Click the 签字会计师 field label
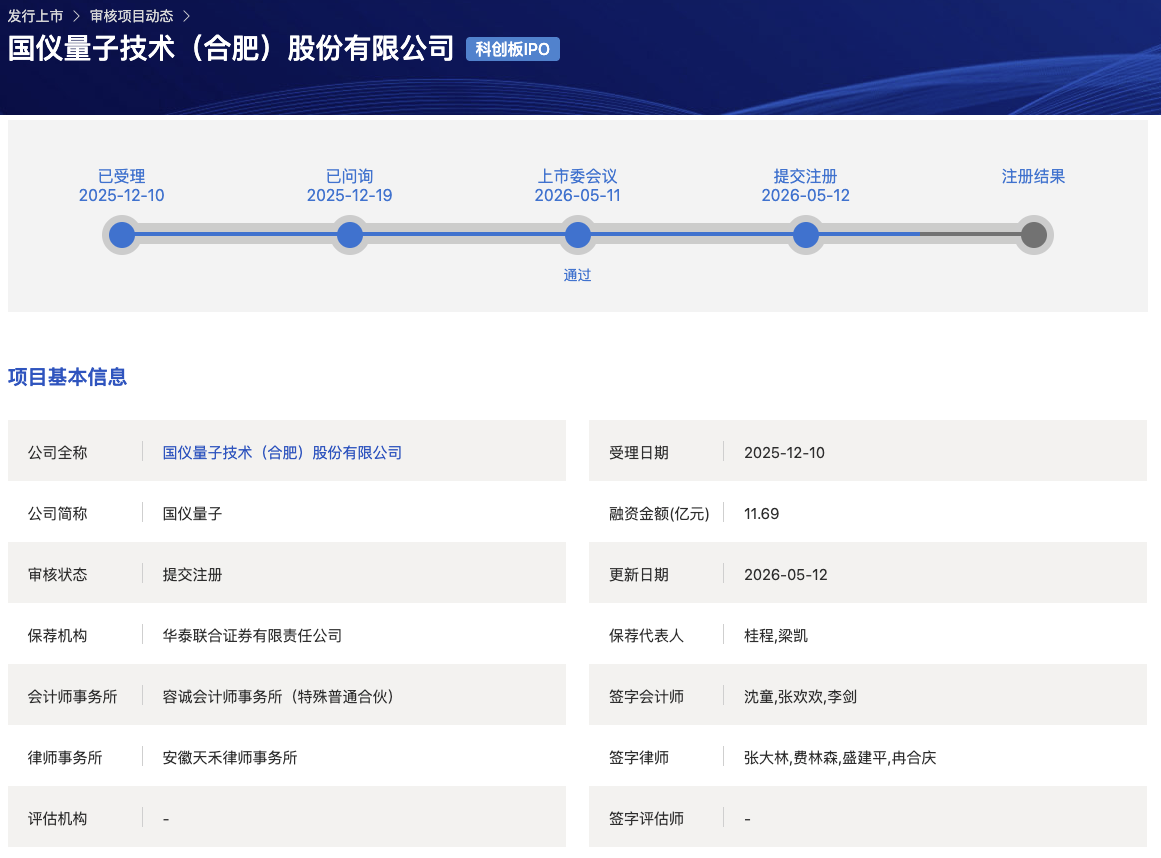Screen dimensions: 1161x858 click(x=646, y=697)
